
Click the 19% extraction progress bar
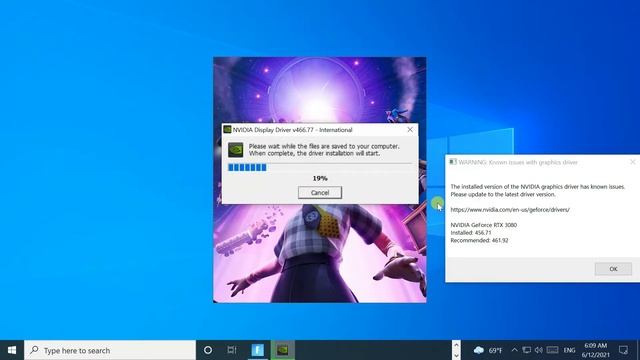(x=320, y=167)
